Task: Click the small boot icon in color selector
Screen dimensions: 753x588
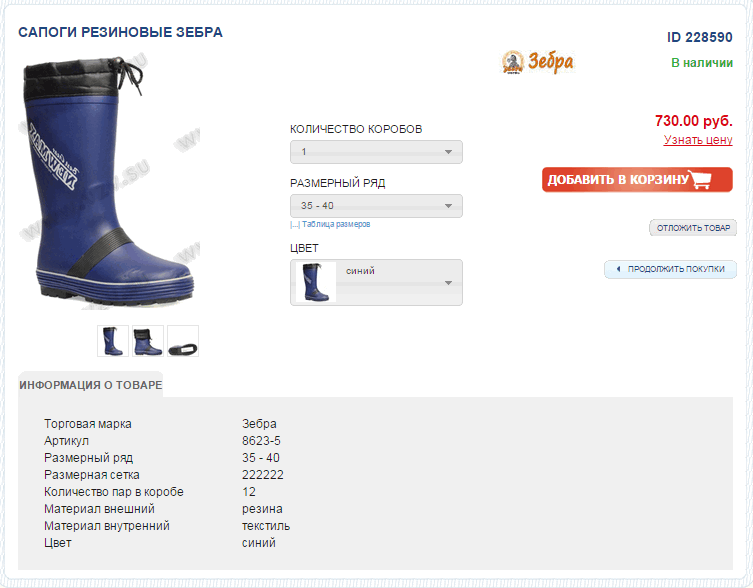Action: click(x=316, y=282)
